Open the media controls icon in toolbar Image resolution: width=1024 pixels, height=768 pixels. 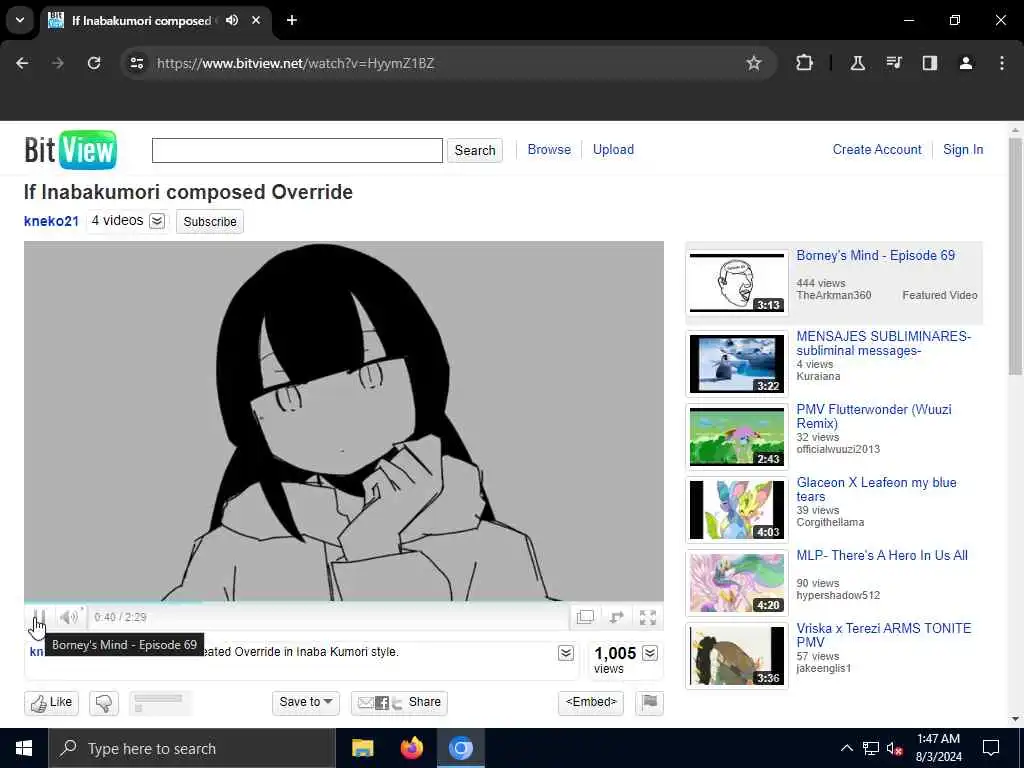[x=893, y=63]
